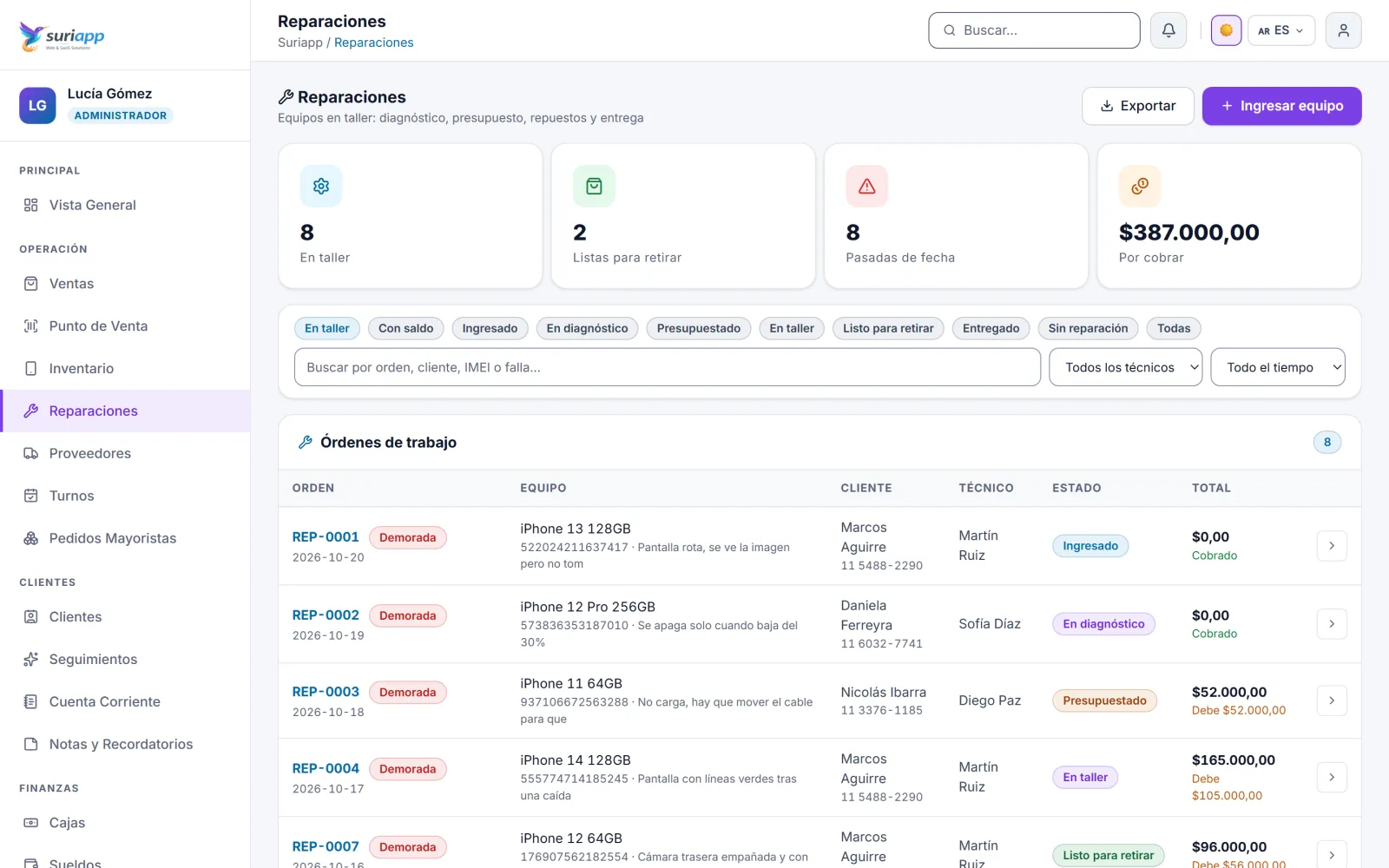Click the search by orden, cliente, IMEI field
This screenshot has height=868, width=1389.
click(x=668, y=367)
